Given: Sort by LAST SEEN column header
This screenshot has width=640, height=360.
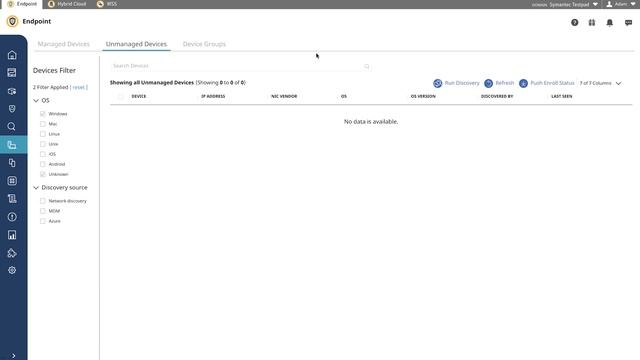Looking at the screenshot, I should pos(562,97).
